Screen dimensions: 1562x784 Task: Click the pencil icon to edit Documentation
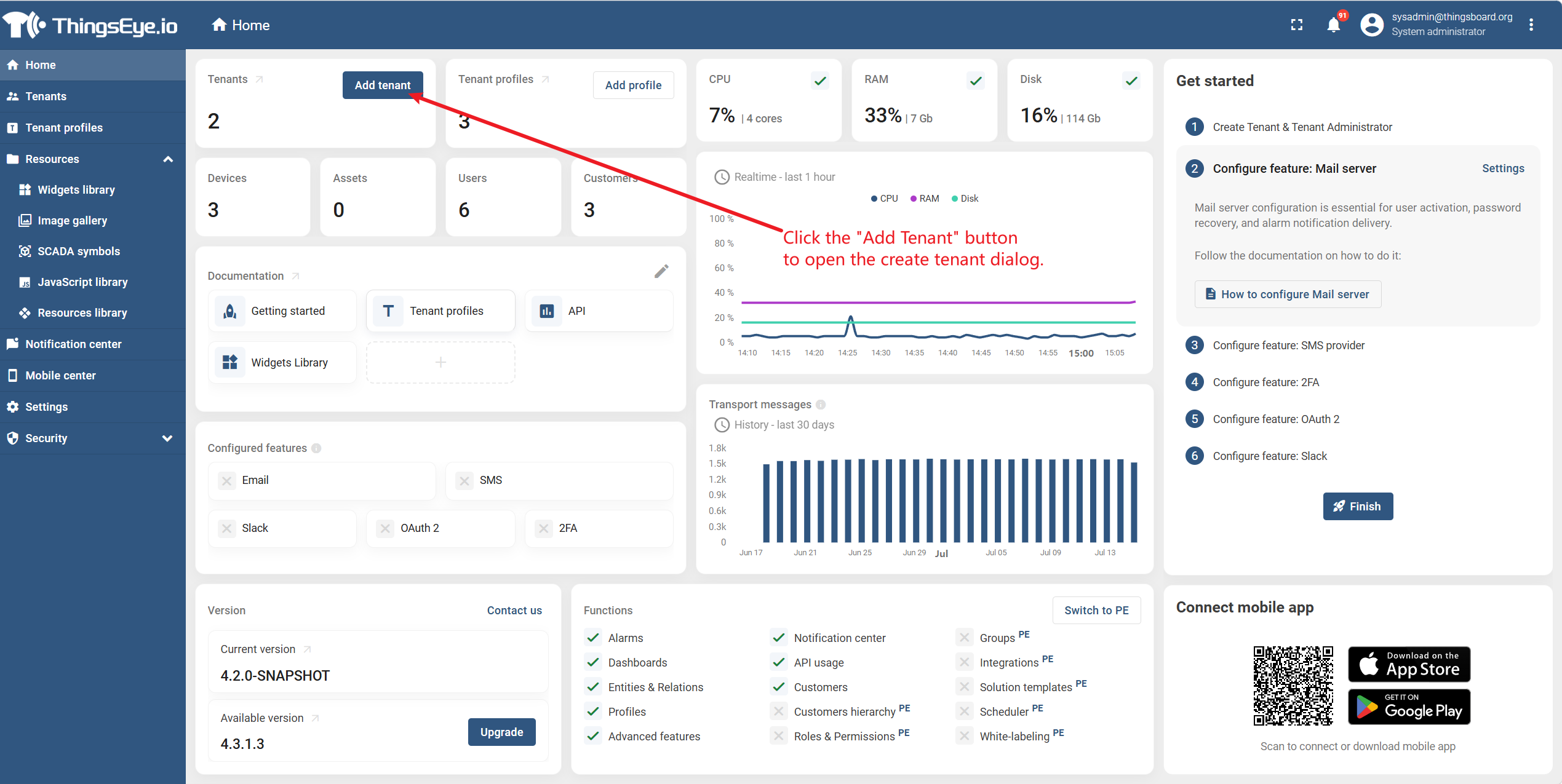[x=661, y=271]
